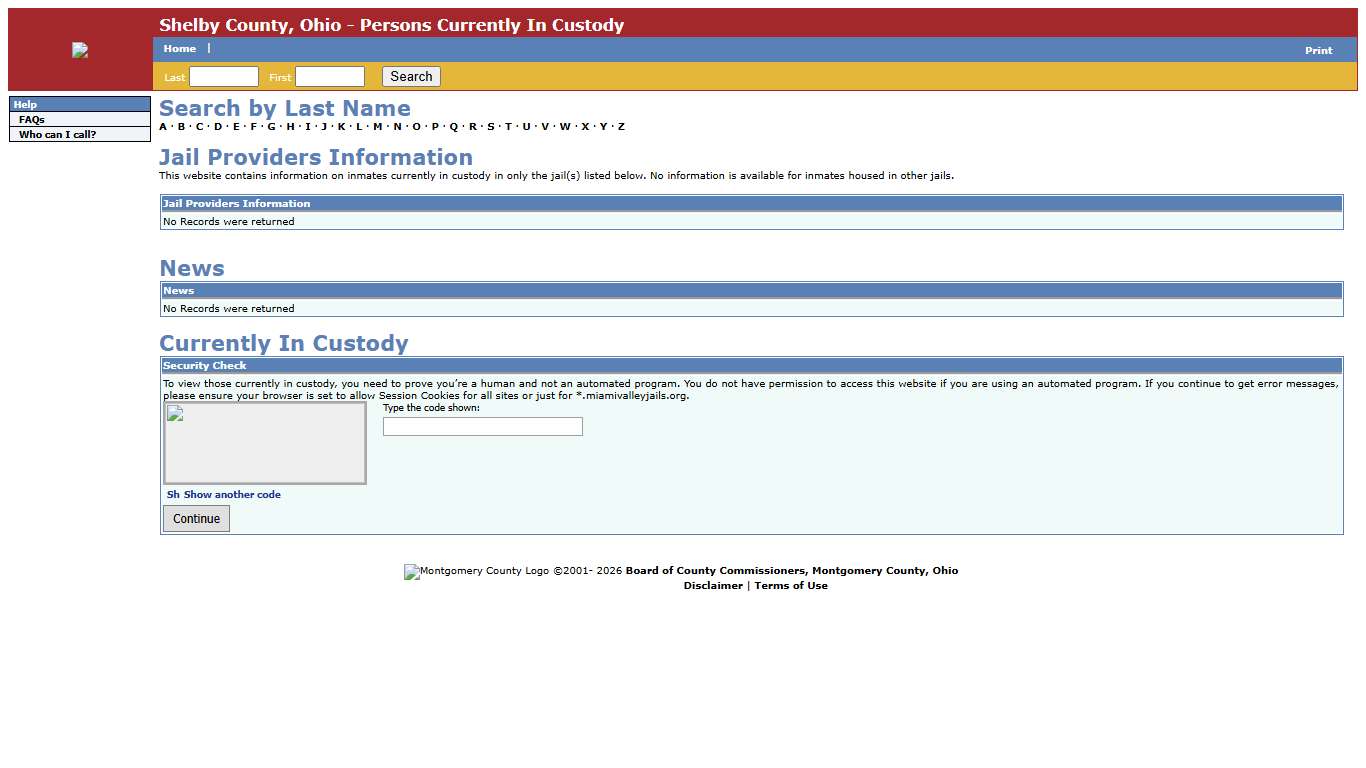Browse last names starting with A
This screenshot has height=768, width=1366.
click(163, 127)
